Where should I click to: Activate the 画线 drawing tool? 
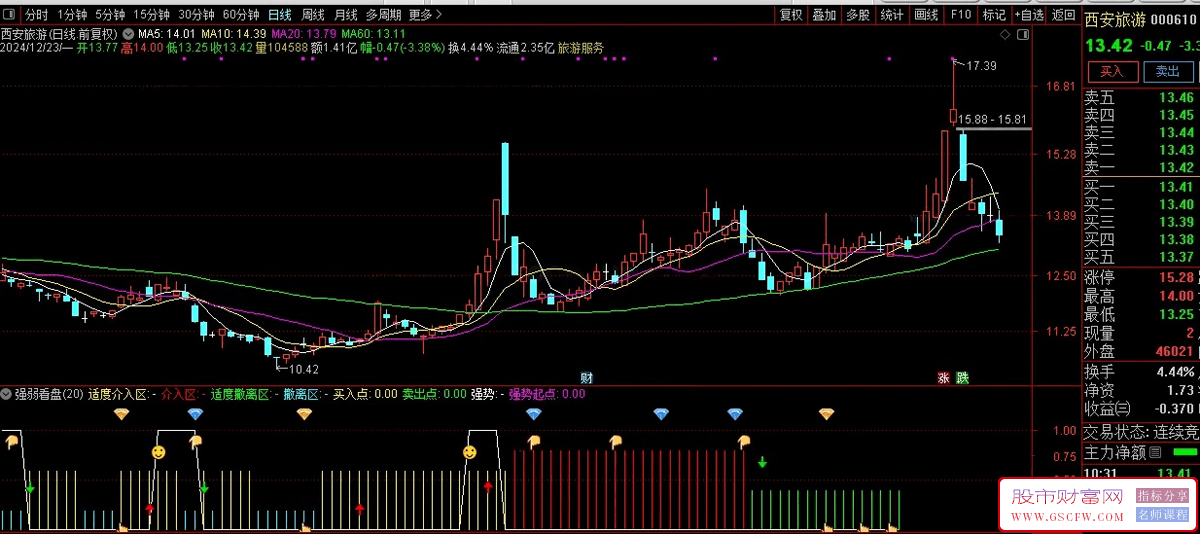pos(926,15)
